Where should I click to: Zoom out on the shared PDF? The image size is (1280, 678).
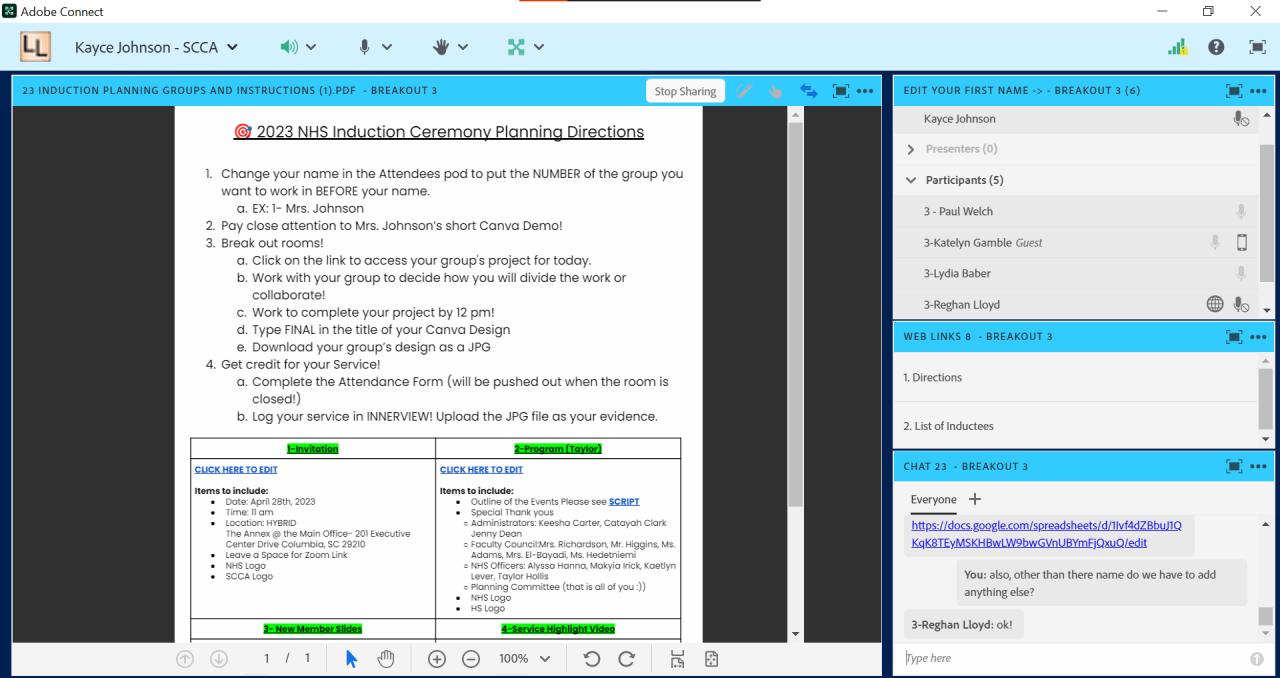471,659
